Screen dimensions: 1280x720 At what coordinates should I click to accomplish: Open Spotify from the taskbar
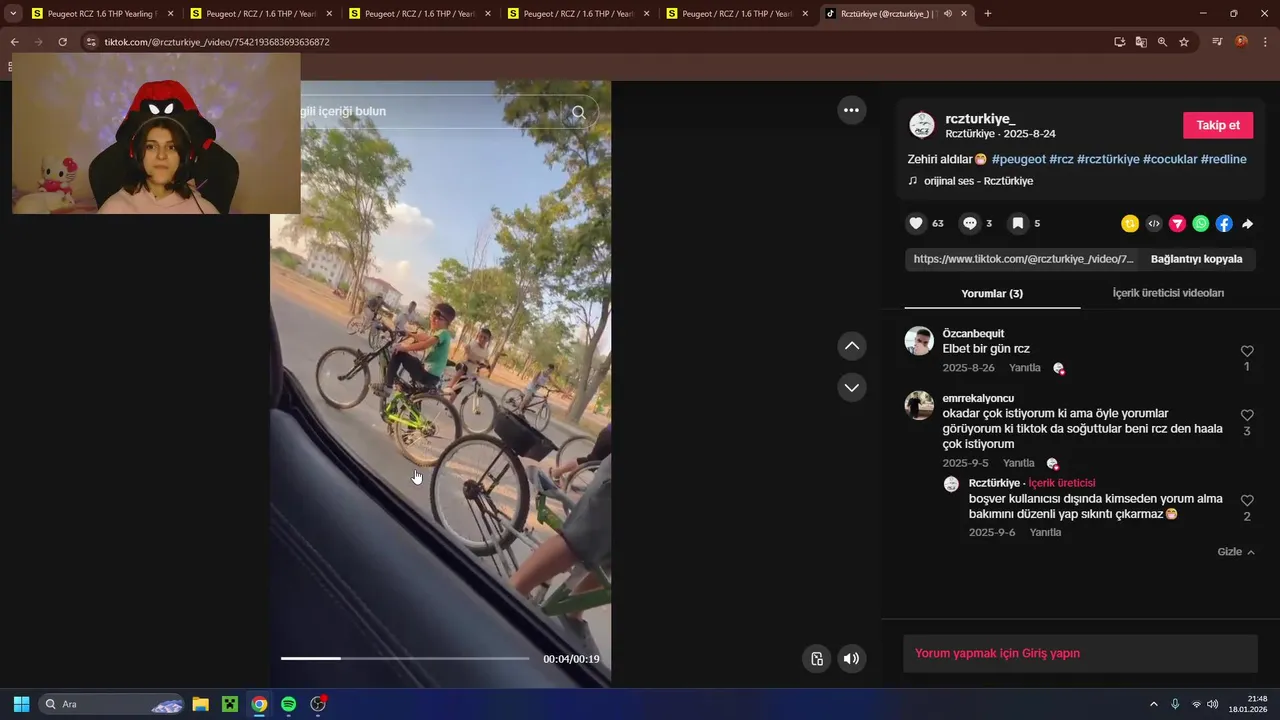288,704
